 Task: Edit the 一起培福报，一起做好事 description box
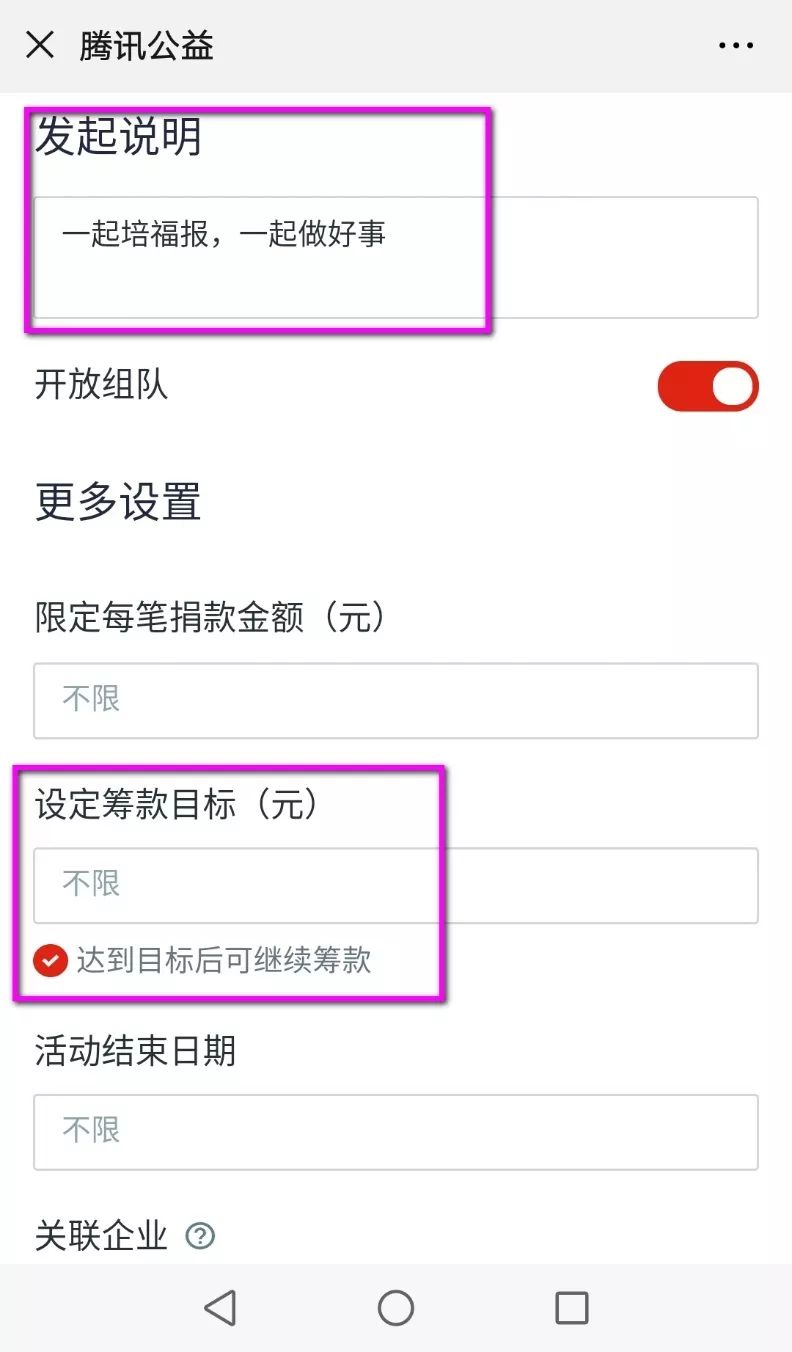coord(395,258)
